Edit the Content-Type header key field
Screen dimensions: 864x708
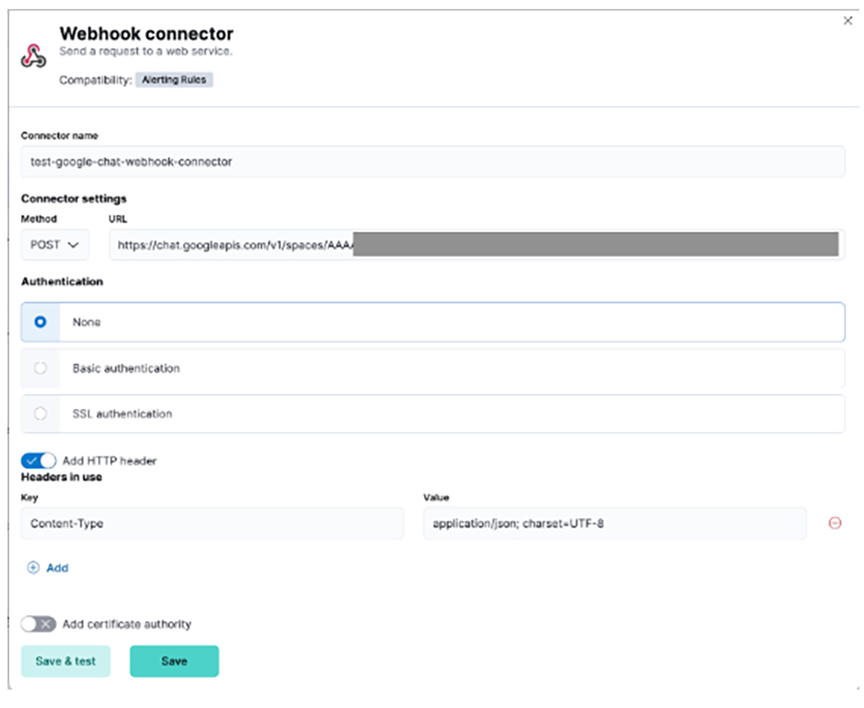(x=212, y=523)
